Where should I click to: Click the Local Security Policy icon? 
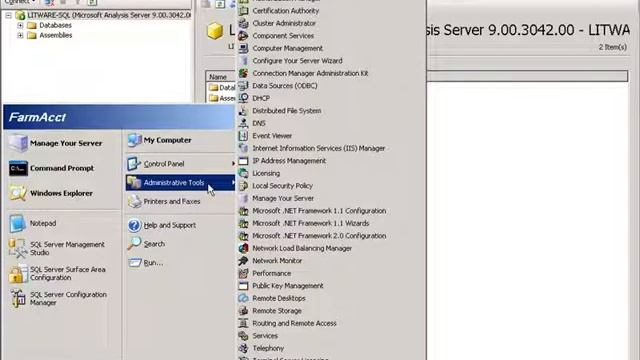(243, 186)
